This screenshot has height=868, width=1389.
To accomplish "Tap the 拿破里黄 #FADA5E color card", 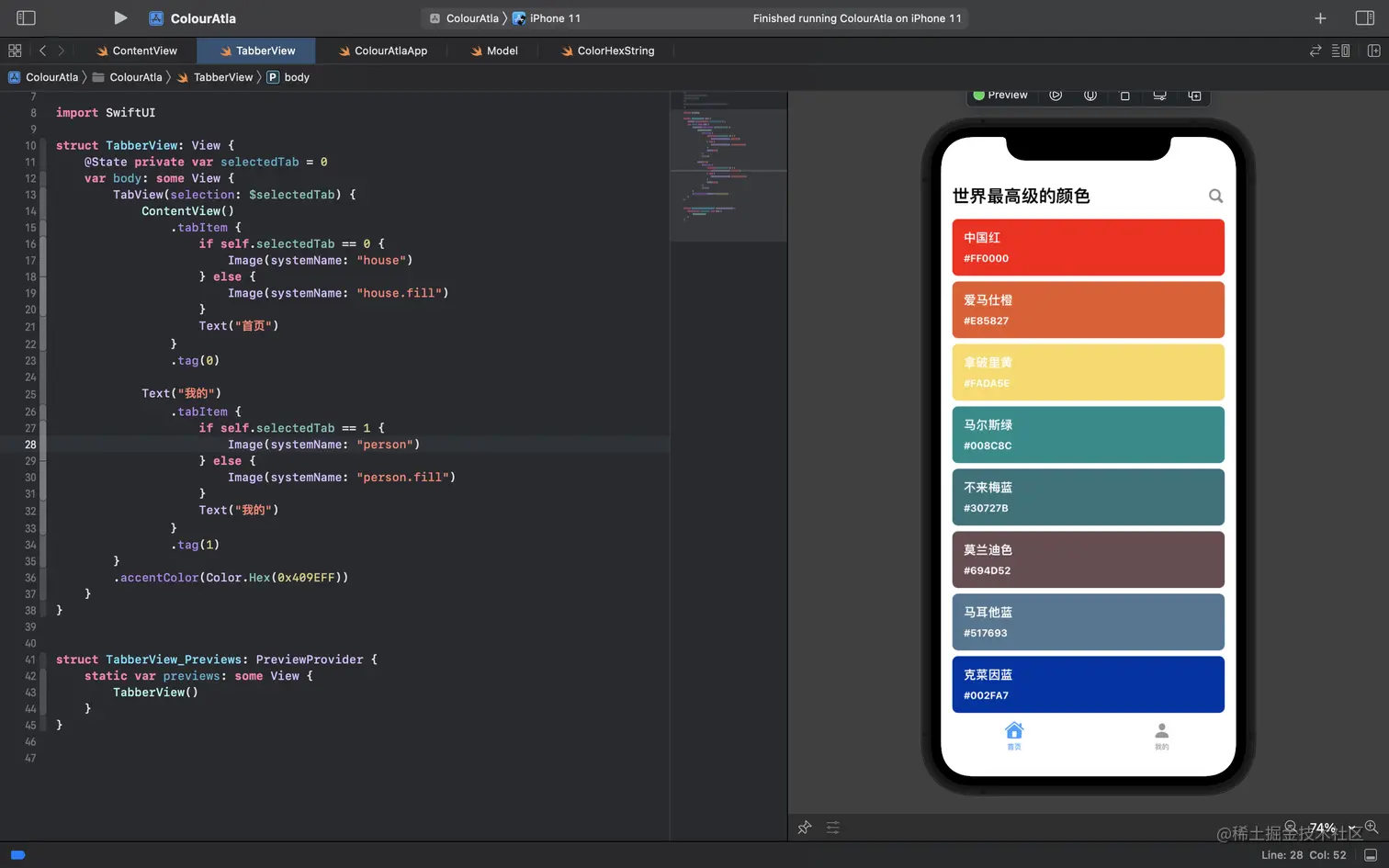I will tap(1088, 372).
